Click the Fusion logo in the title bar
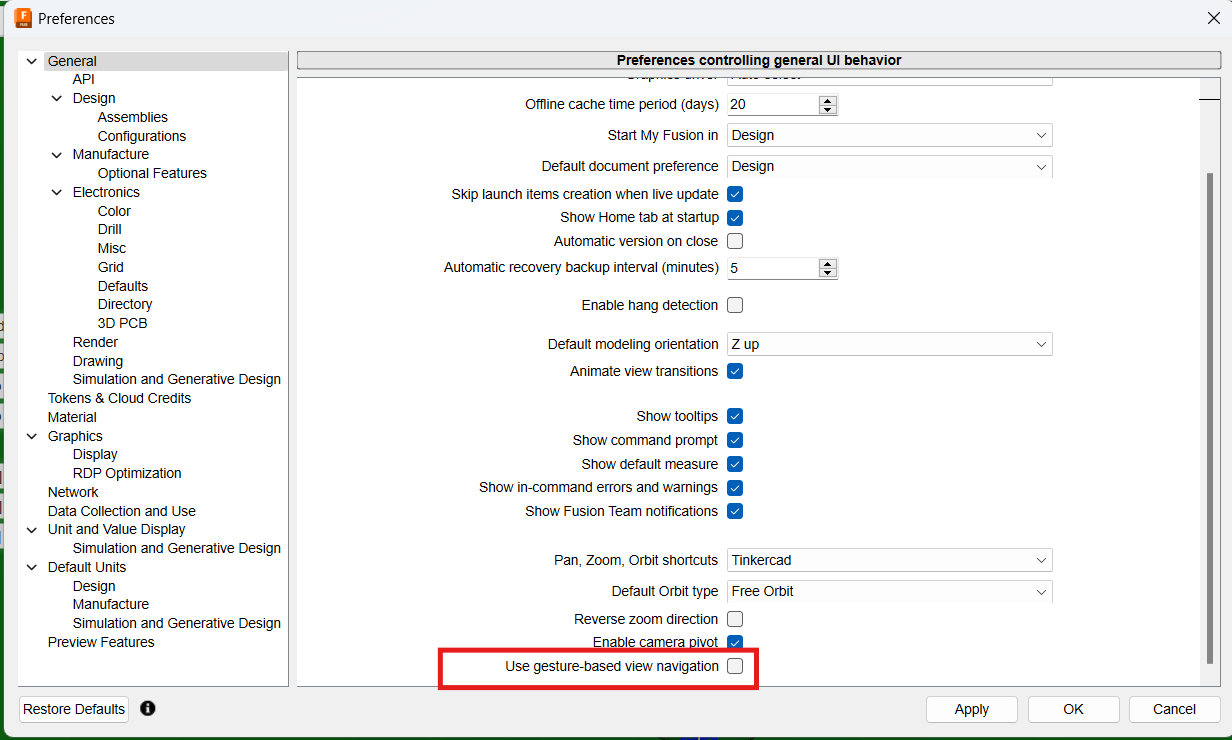The image size is (1232, 740). tap(22, 17)
